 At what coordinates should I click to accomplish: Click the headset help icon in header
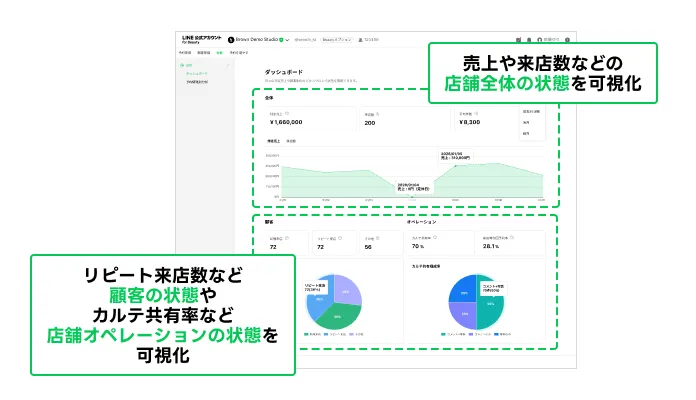[540, 40]
